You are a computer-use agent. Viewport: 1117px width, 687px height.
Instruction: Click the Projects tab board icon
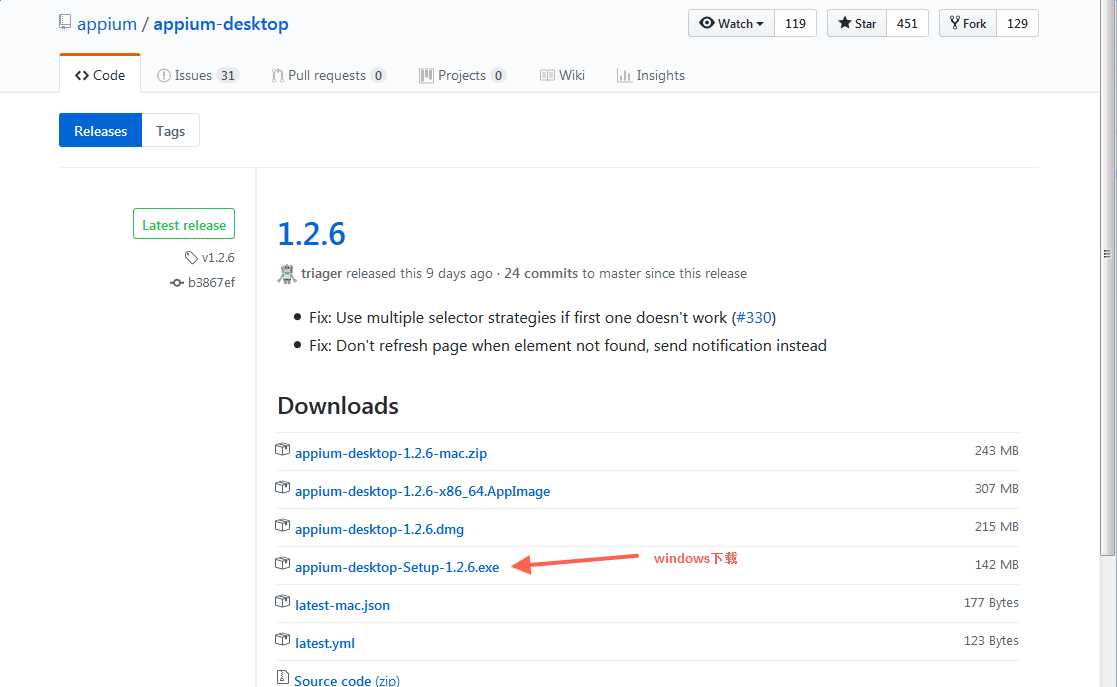coord(426,76)
